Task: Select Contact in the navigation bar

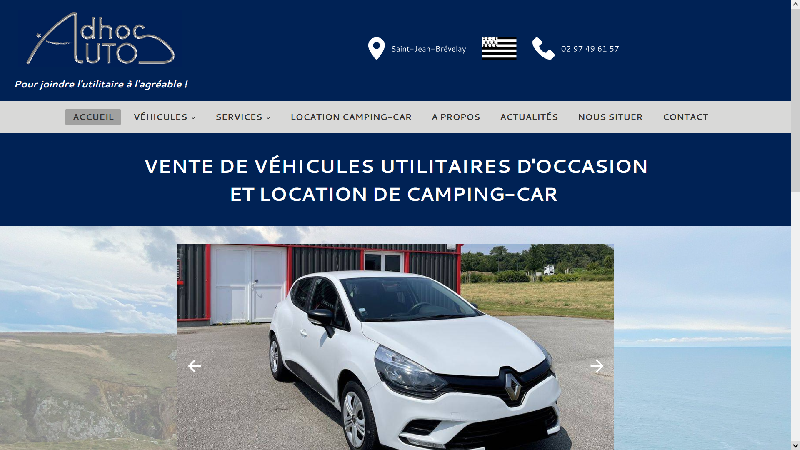Action: (685, 117)
